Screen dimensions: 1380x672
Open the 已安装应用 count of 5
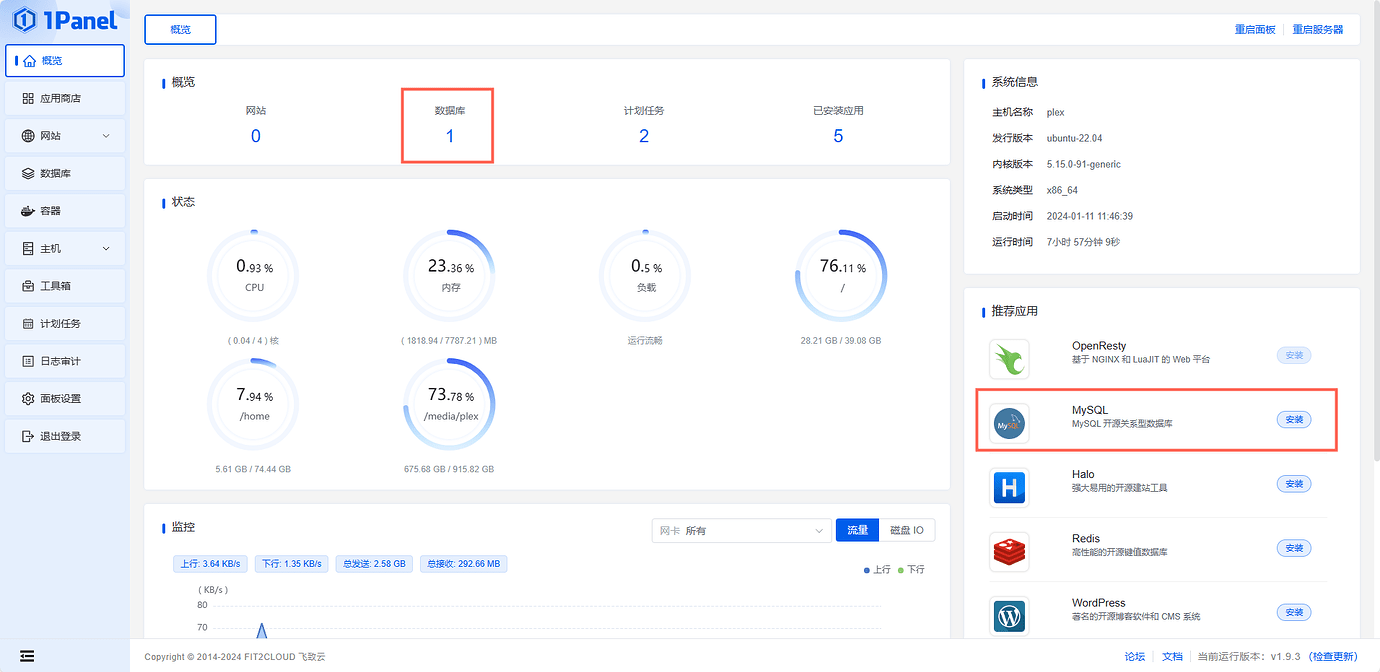point(838,136)
